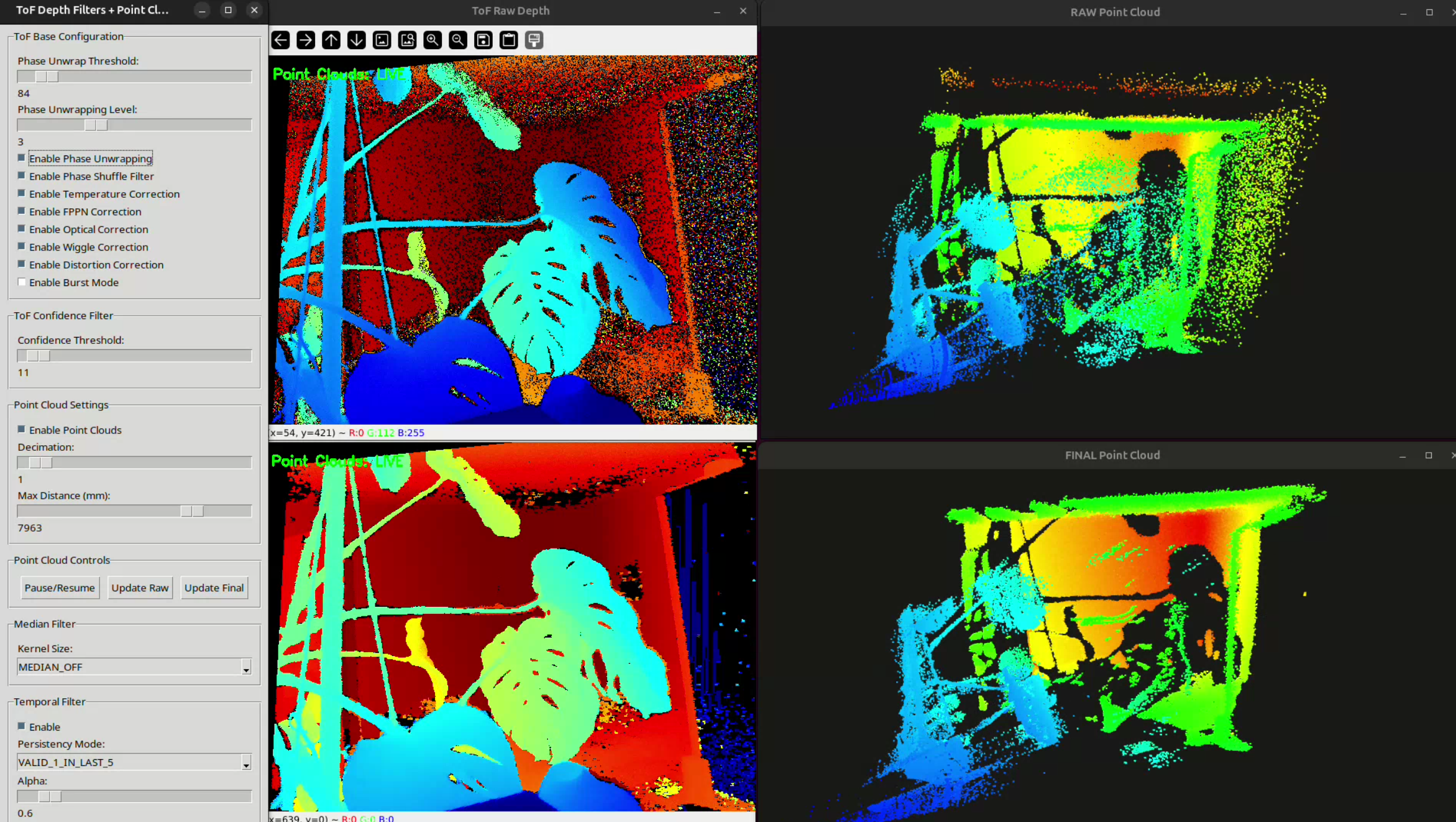Viewport: 1456px width, 822px height.
Task: Click the copy to clipboard icon
Action: (x=509, y=40)
